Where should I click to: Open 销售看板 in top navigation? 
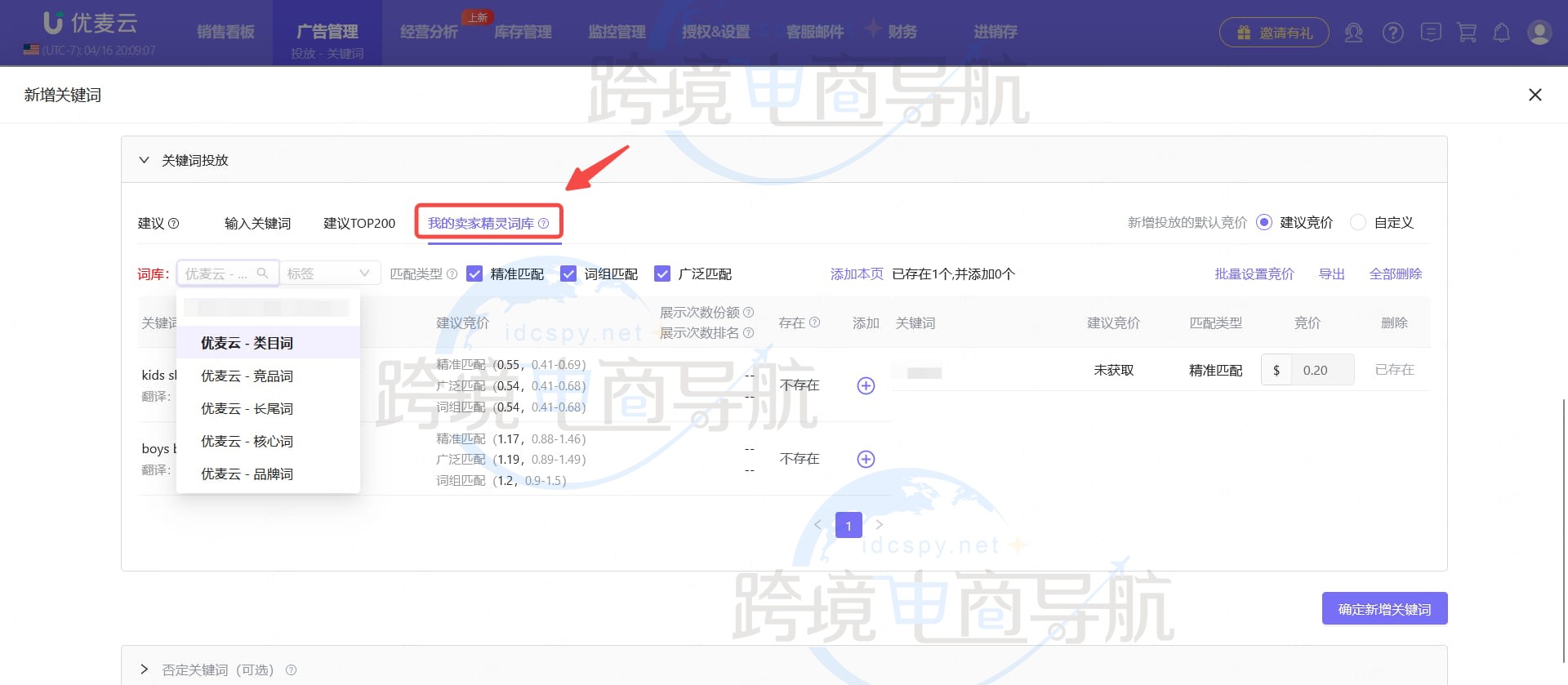coord(225,32)
